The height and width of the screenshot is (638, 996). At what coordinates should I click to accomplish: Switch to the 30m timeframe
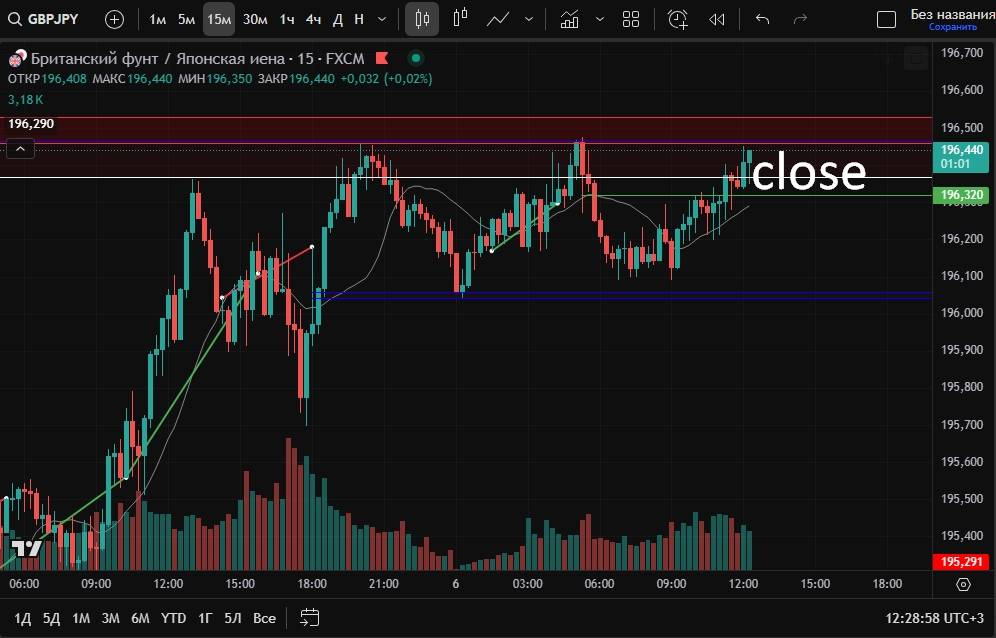tap(255, 19)
